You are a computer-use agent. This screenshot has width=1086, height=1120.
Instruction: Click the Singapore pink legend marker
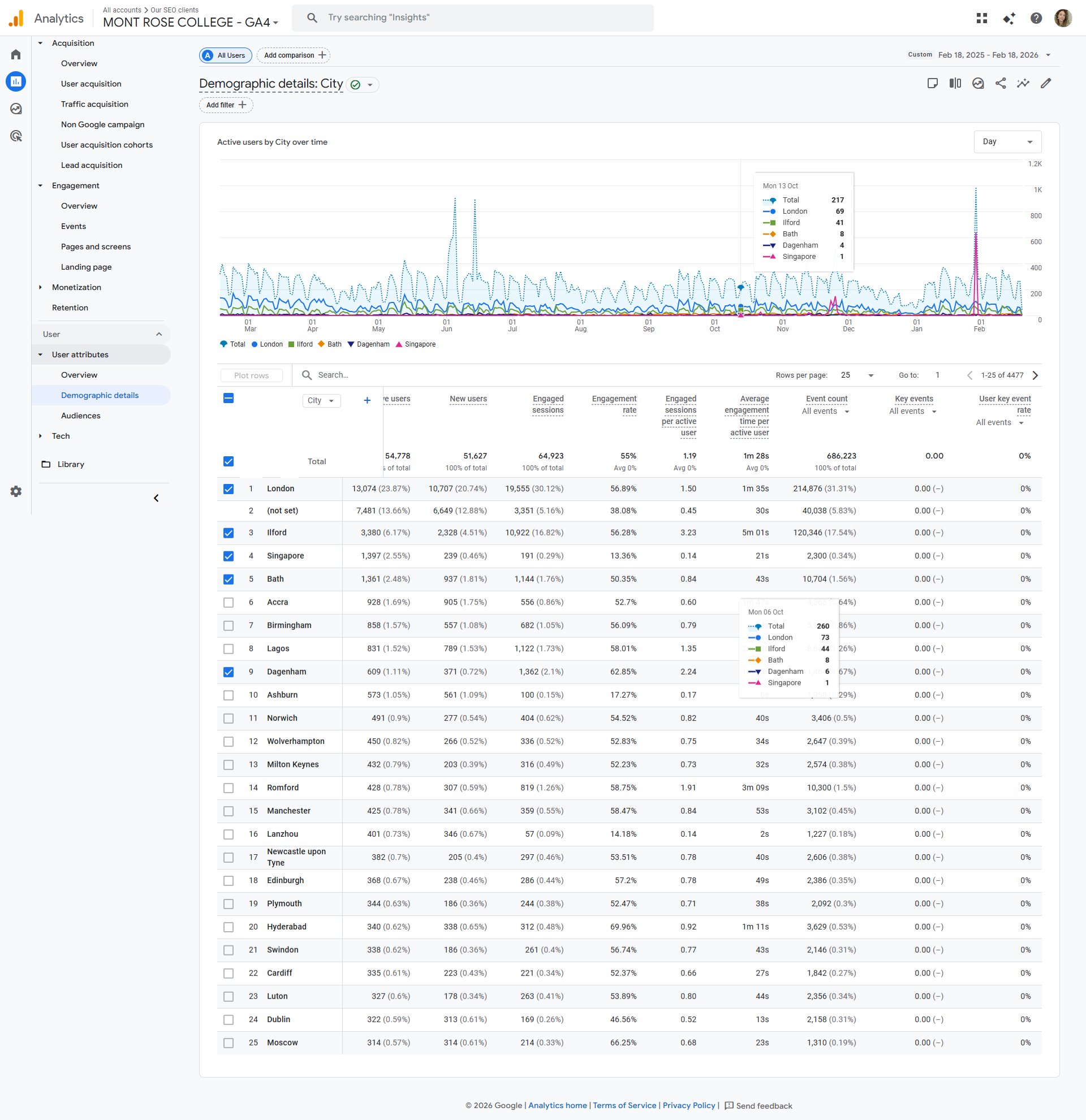[x=399, y=344]
